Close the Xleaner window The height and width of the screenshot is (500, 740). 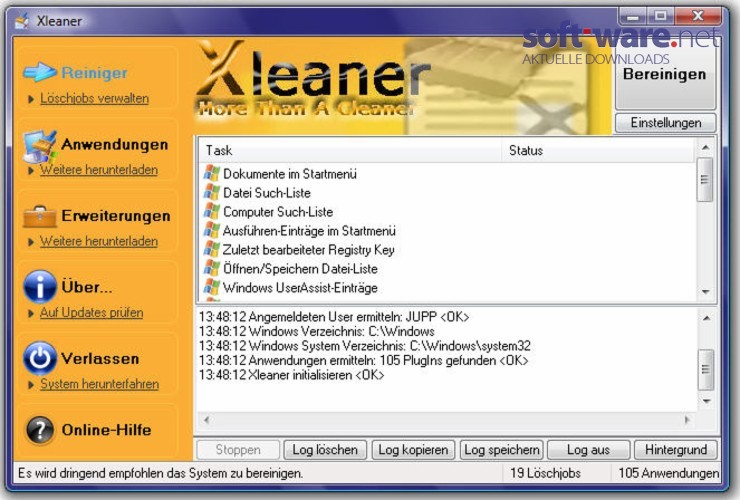point(698,17)
